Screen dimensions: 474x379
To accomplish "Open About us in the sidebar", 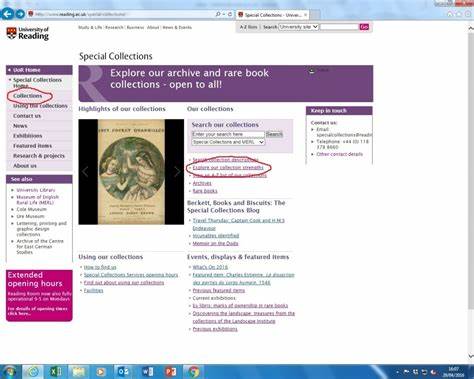I will tap(25, 166).
